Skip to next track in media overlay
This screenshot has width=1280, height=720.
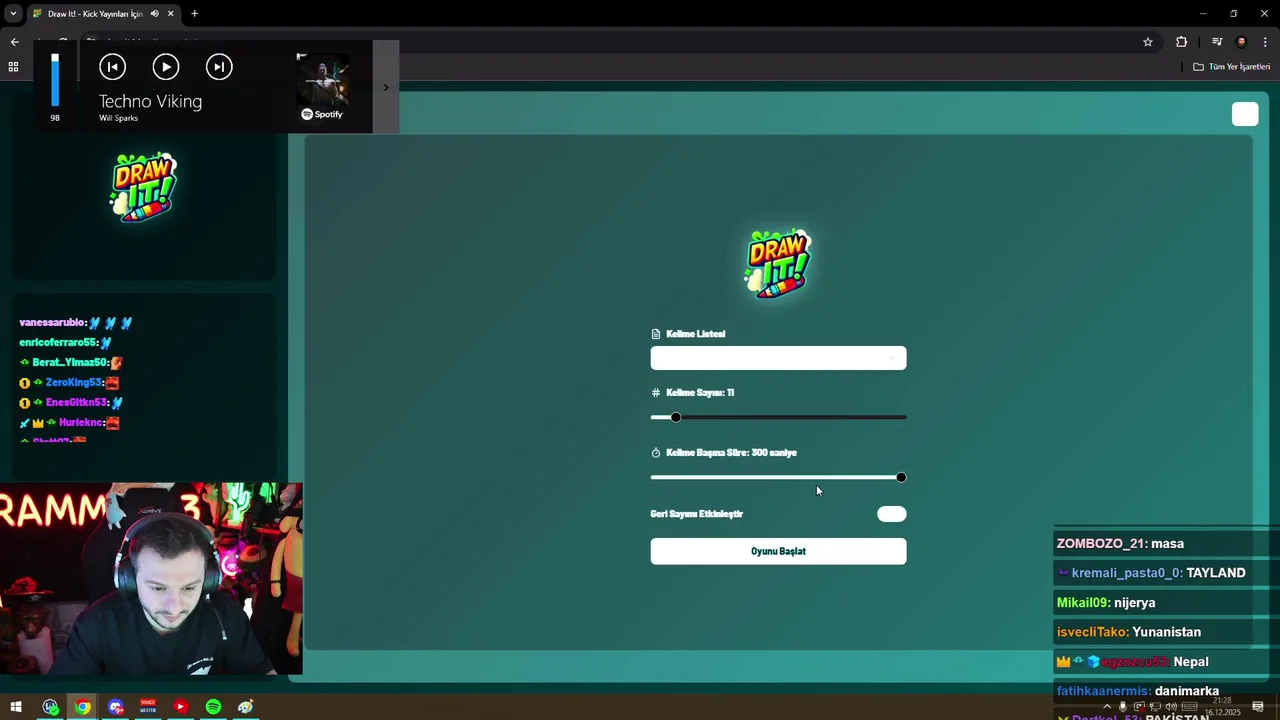pyautogui.click(x=219, y=67)
